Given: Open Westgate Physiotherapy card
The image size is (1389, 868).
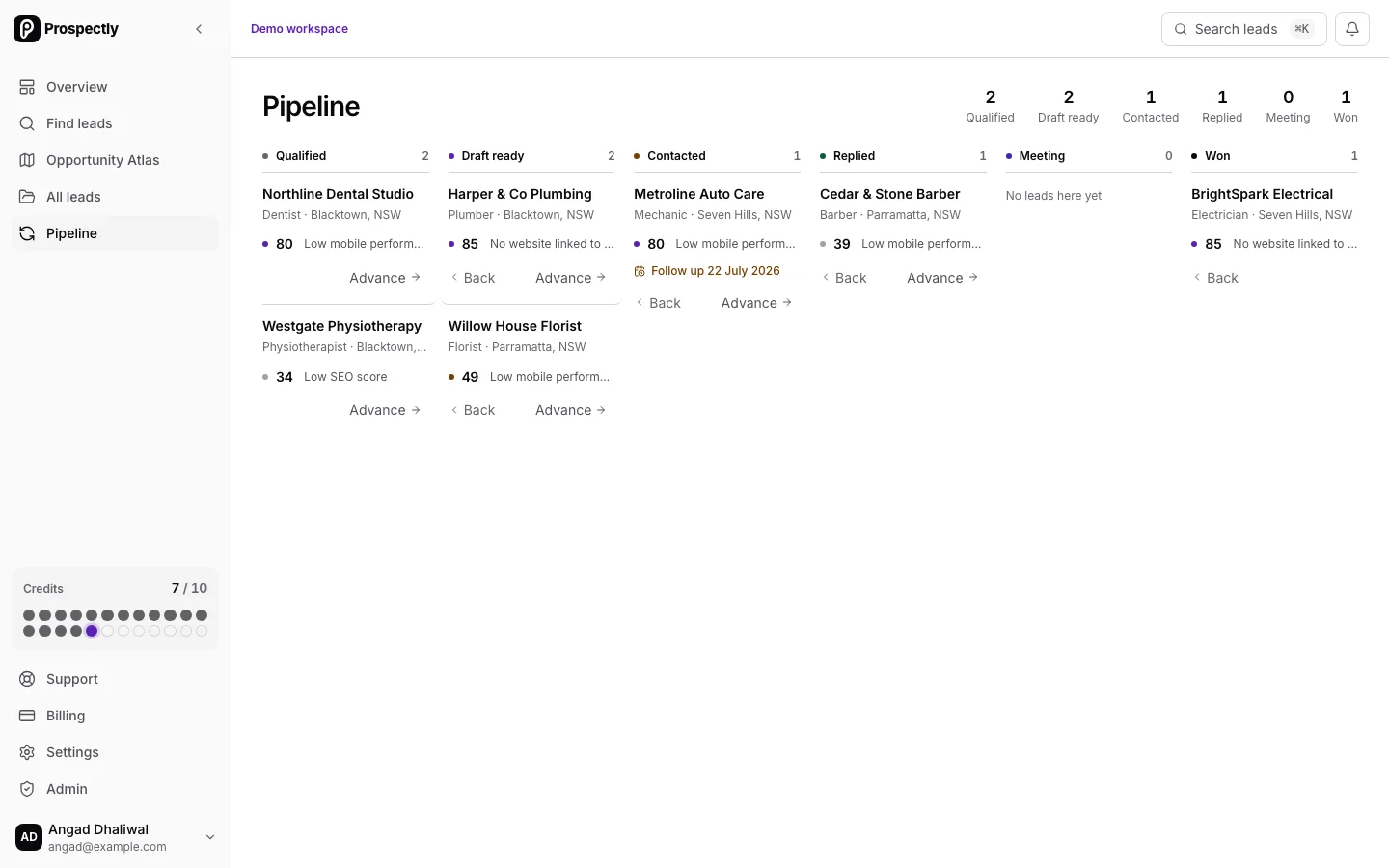Looking at the screenshot, I should coord(341,326).
